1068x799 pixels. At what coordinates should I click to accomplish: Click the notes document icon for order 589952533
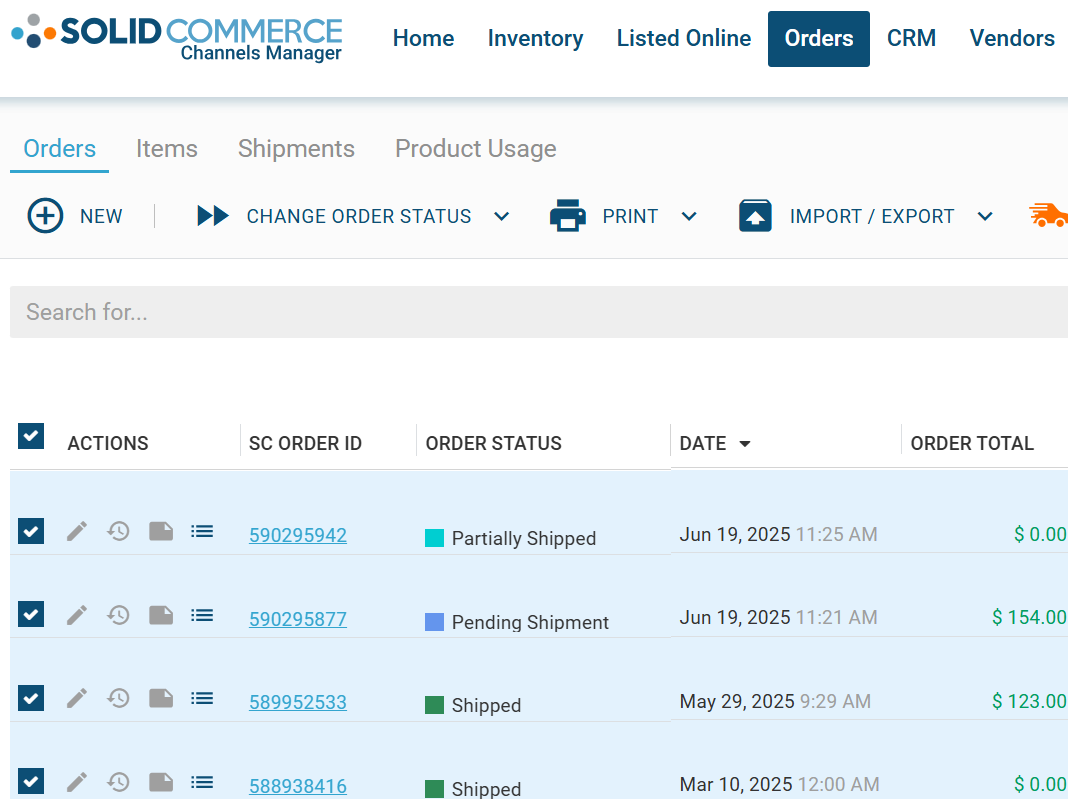(161, 698)
